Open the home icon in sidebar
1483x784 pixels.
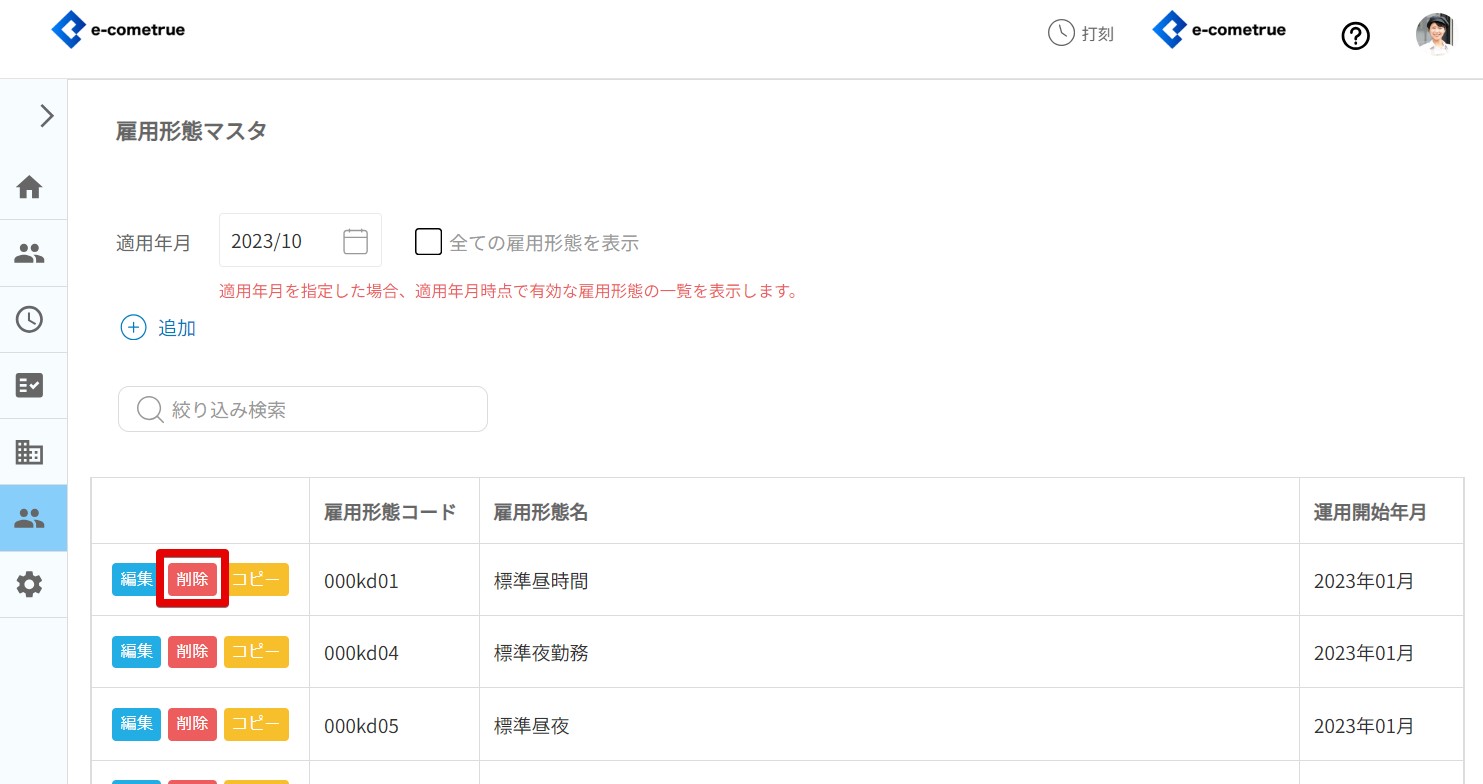click(30, 187)
